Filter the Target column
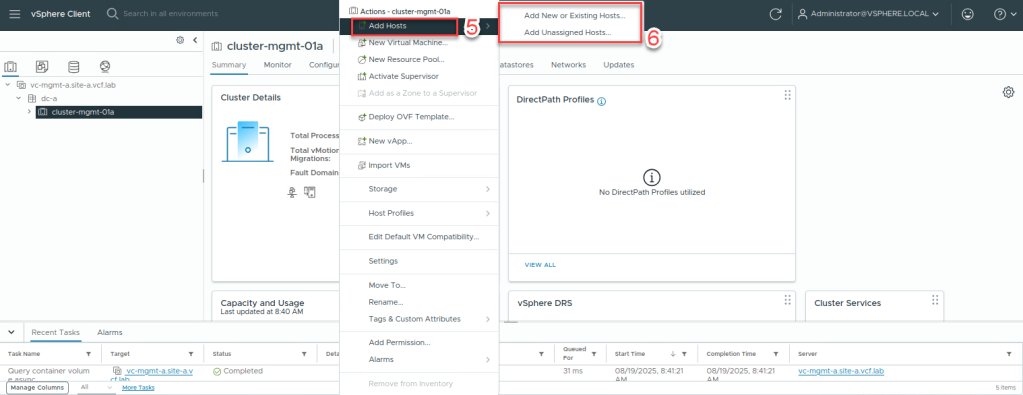This screenshot has height=395, width=1023. pos(191,354)
